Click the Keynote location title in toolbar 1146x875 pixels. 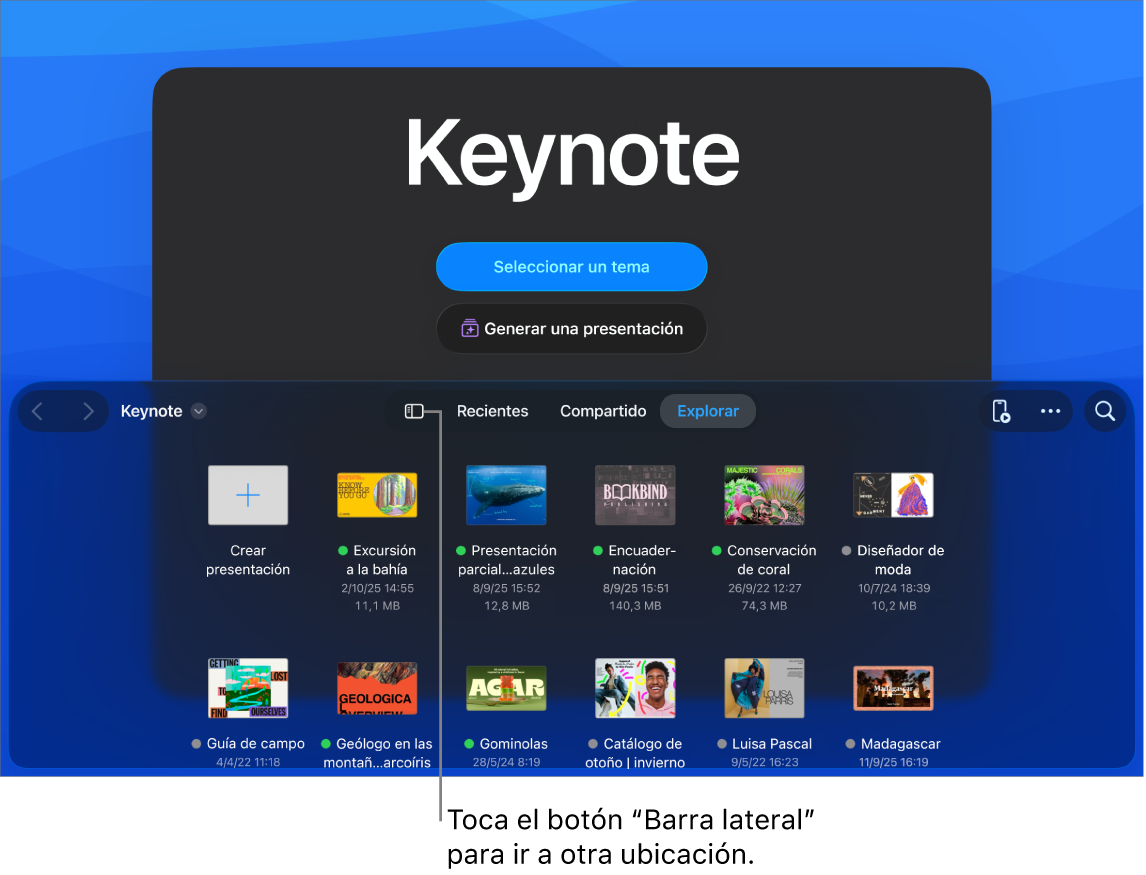click(151, 412)
